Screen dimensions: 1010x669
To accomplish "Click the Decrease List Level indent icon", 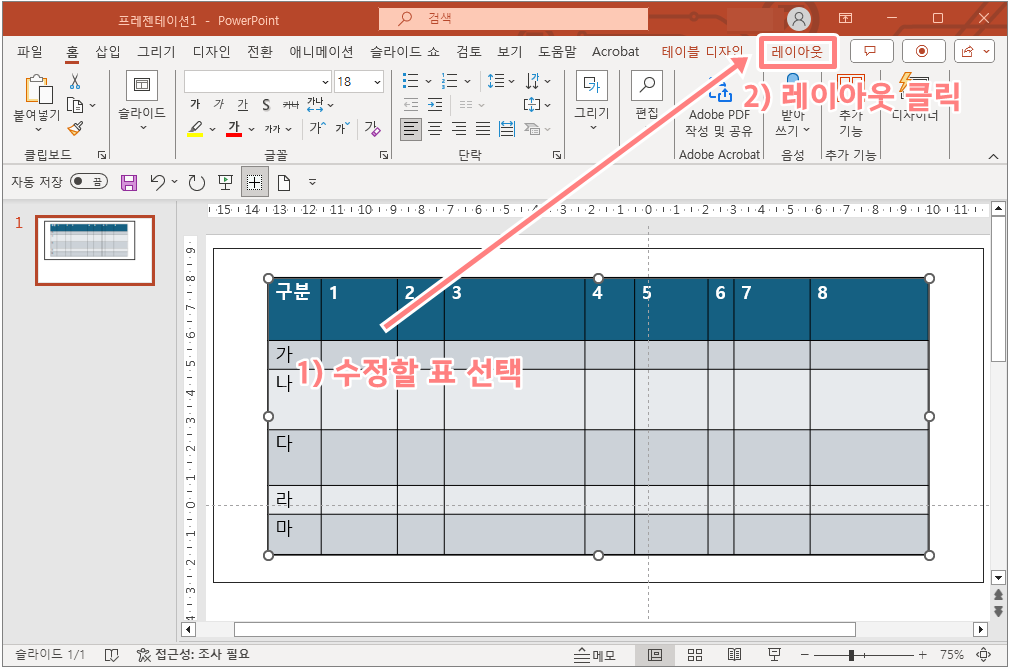I will pyautogui.click(x=410, y=104).
